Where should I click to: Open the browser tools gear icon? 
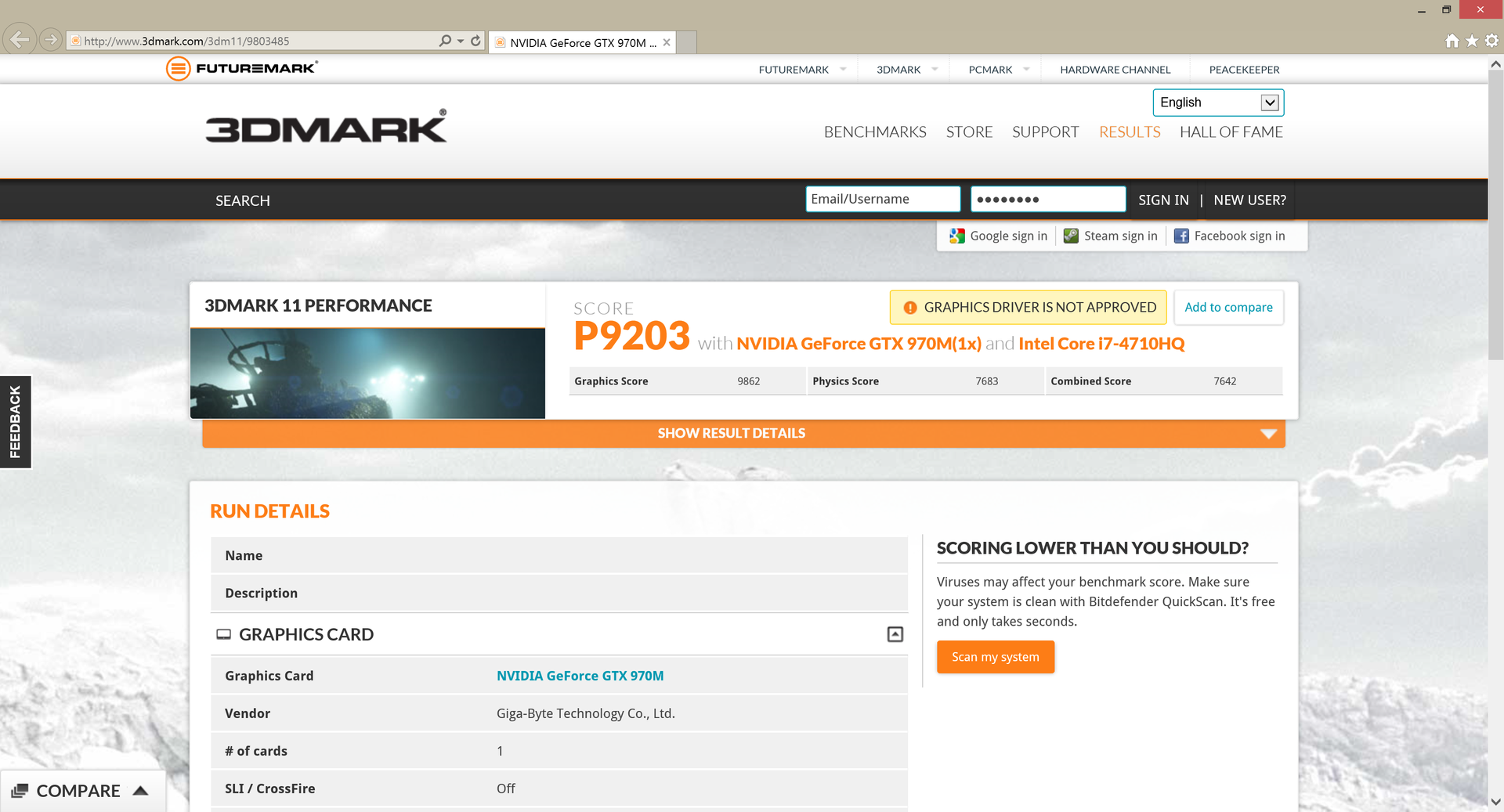click(x=1491, y=41)
